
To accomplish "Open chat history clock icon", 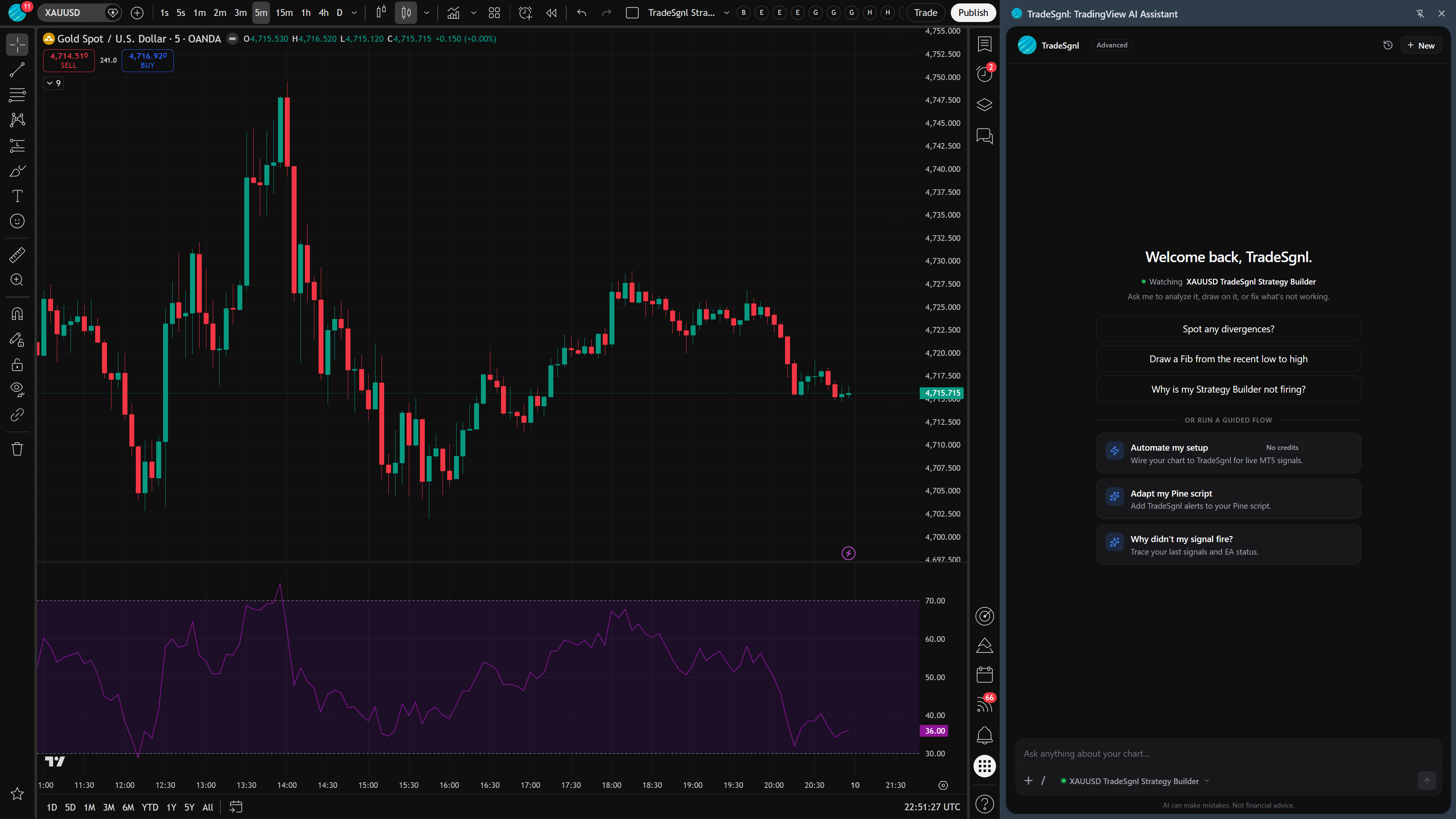I will click(x=1388, y=45).
